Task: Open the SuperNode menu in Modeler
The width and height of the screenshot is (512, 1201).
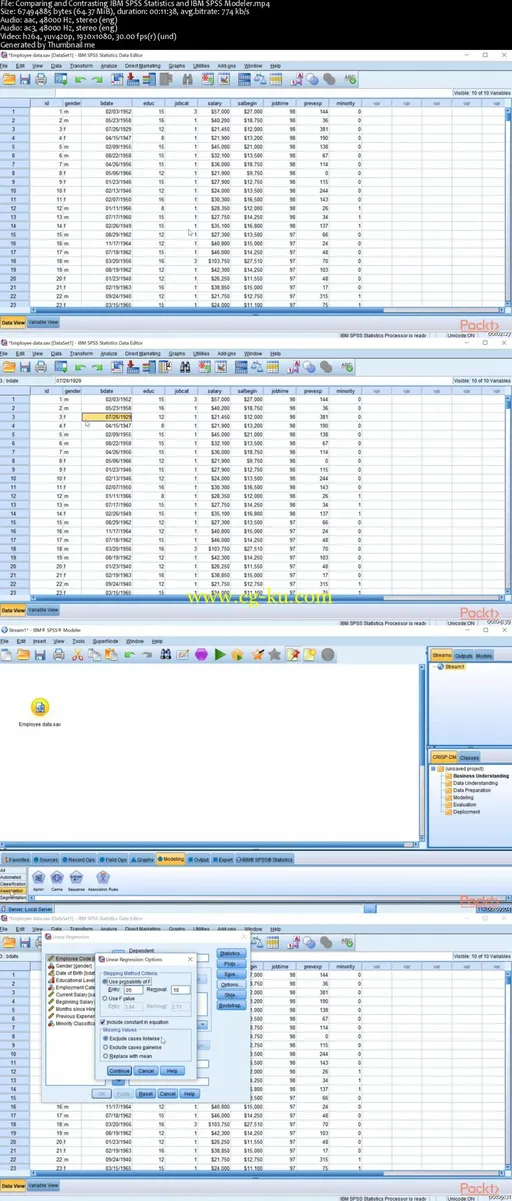Action: coord(105,640)
